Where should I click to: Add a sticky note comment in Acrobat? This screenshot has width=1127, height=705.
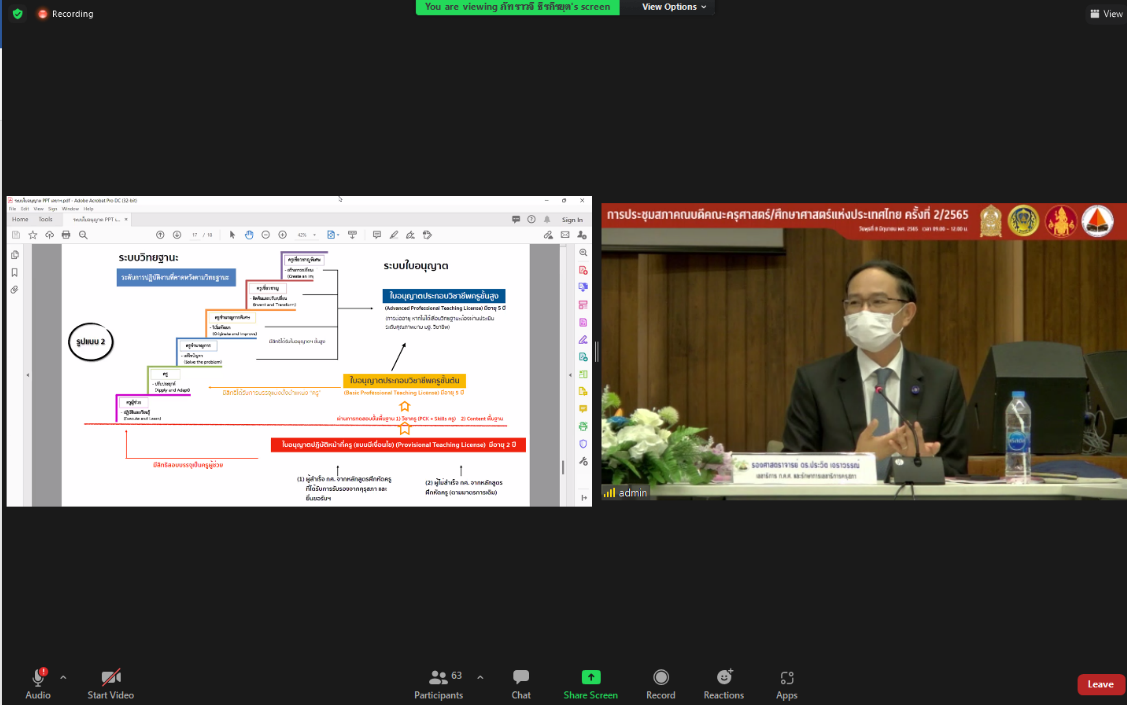pos(377,235)
